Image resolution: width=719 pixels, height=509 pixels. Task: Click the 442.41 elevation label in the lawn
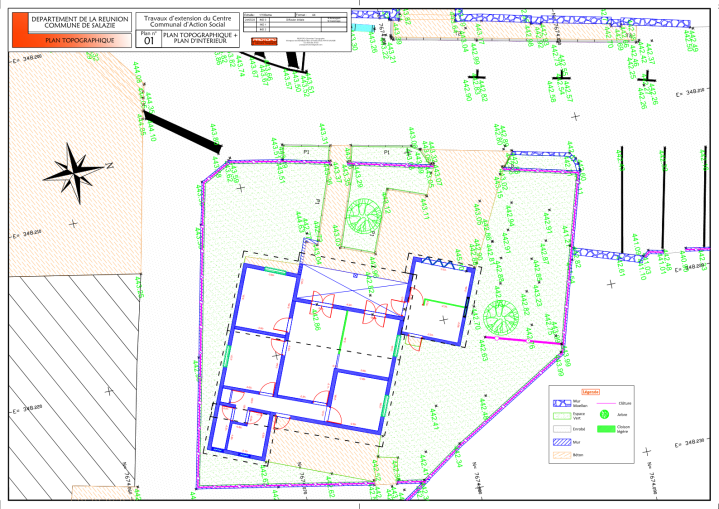(x=434, y=420)
